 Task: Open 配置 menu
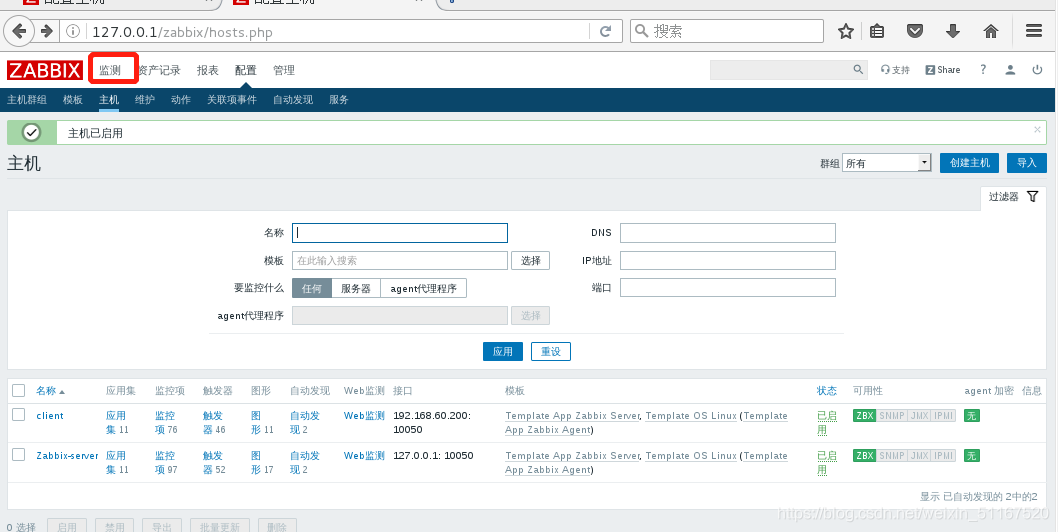[x=246, y=70]
